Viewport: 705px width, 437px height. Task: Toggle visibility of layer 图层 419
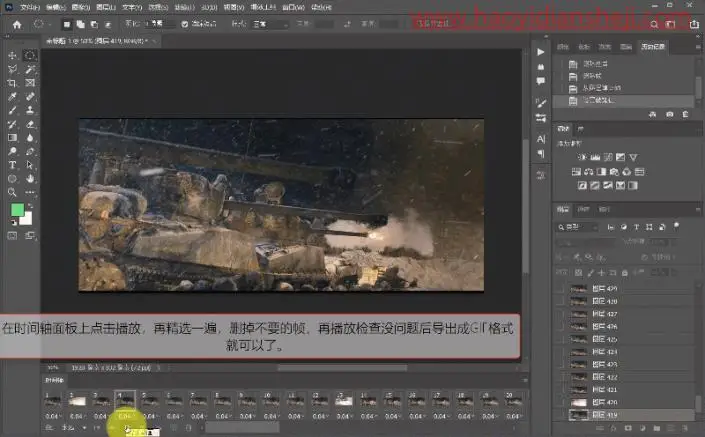[561, 415]
